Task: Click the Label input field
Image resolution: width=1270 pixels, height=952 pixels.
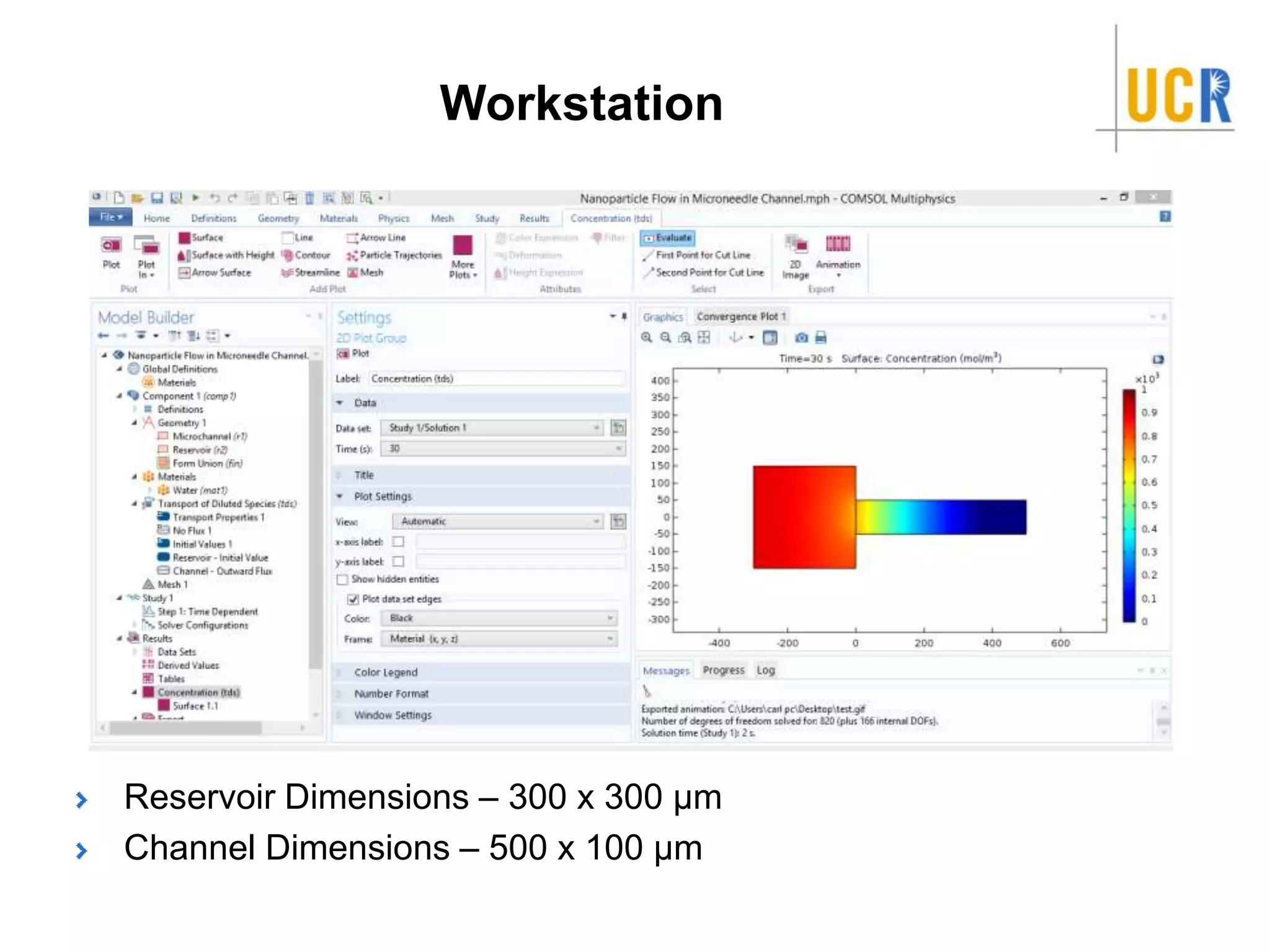Action: (496, 379)
